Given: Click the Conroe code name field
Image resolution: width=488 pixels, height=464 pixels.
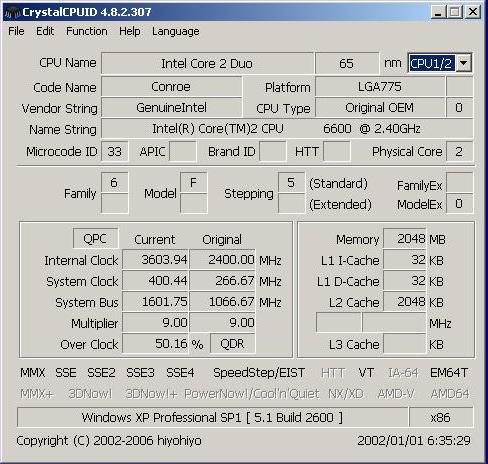Looking at the screenshot, I should point(171,87).
